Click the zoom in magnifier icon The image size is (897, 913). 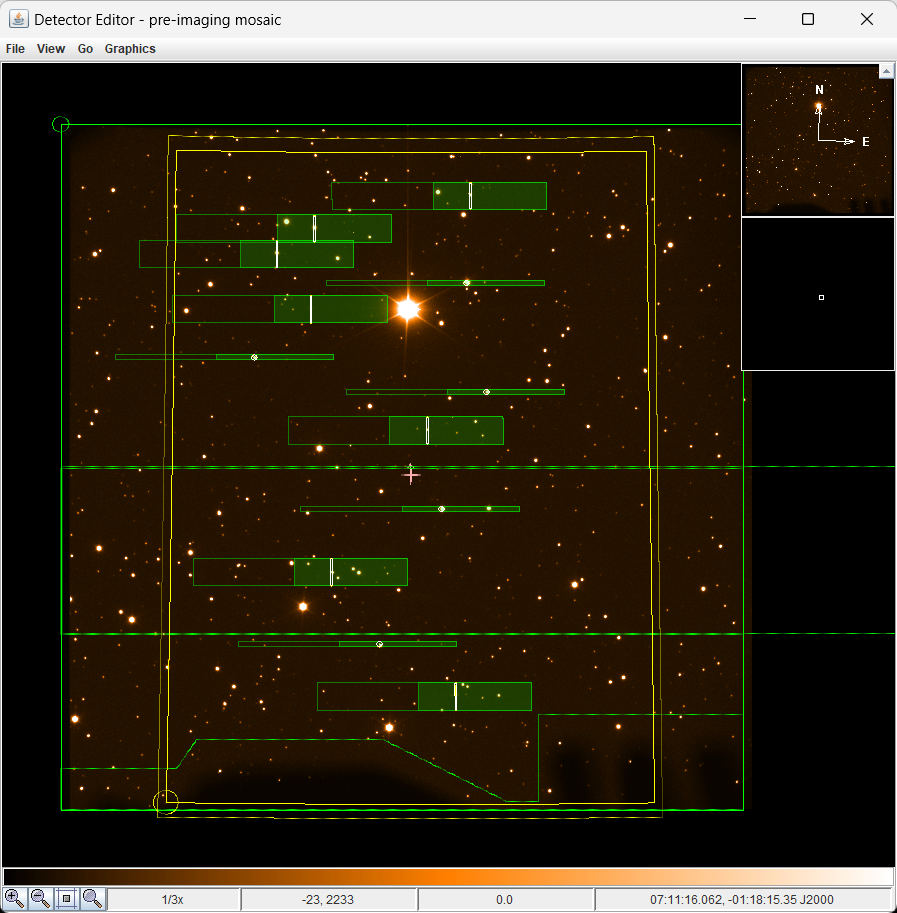click(14, 899)
